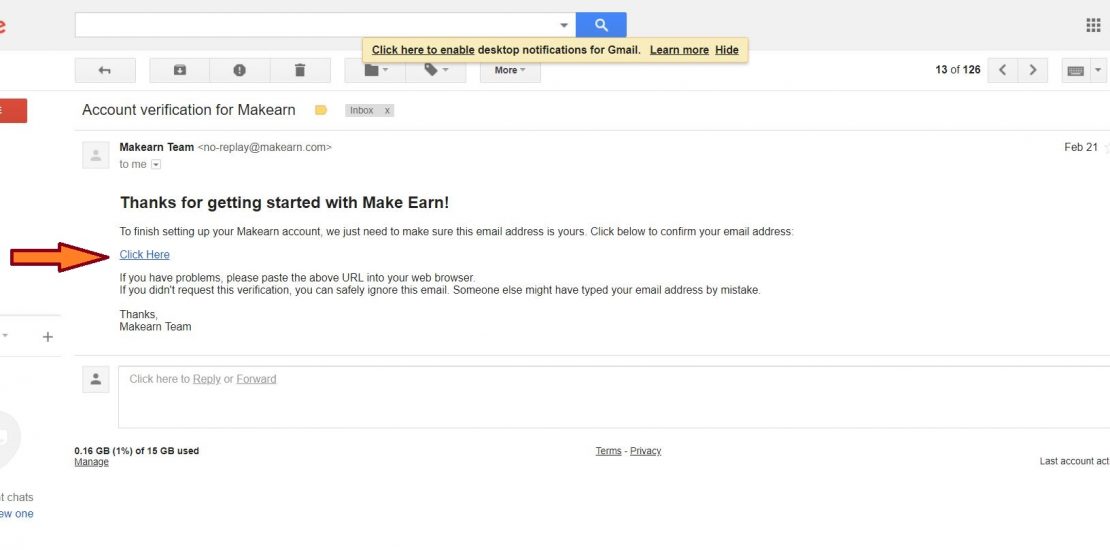Click the 'Click Here' verification link

145,254
